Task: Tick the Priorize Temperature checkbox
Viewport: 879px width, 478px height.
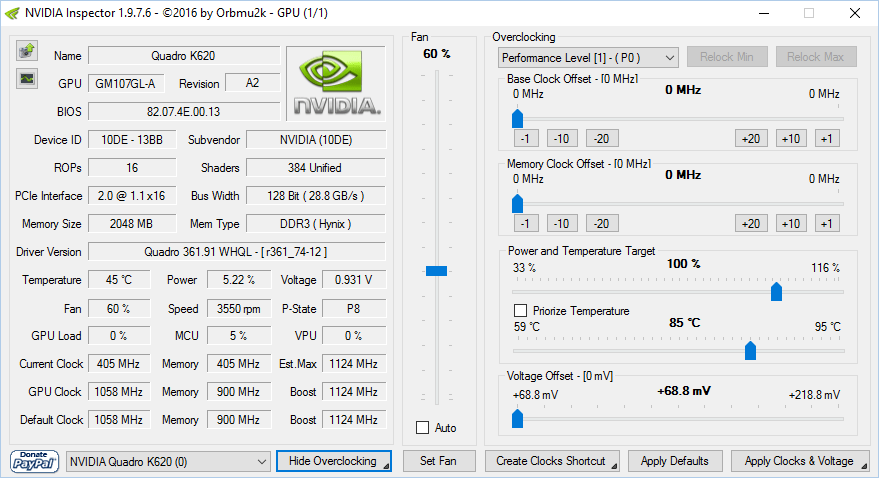Action: [x=520, y=311]
